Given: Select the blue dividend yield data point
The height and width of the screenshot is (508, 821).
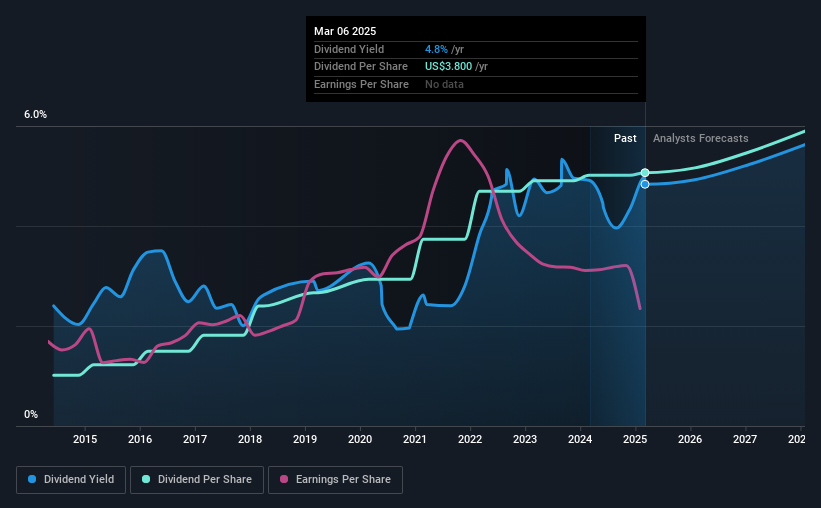Looking at the screenshot, I should click(x=645, y=184).
